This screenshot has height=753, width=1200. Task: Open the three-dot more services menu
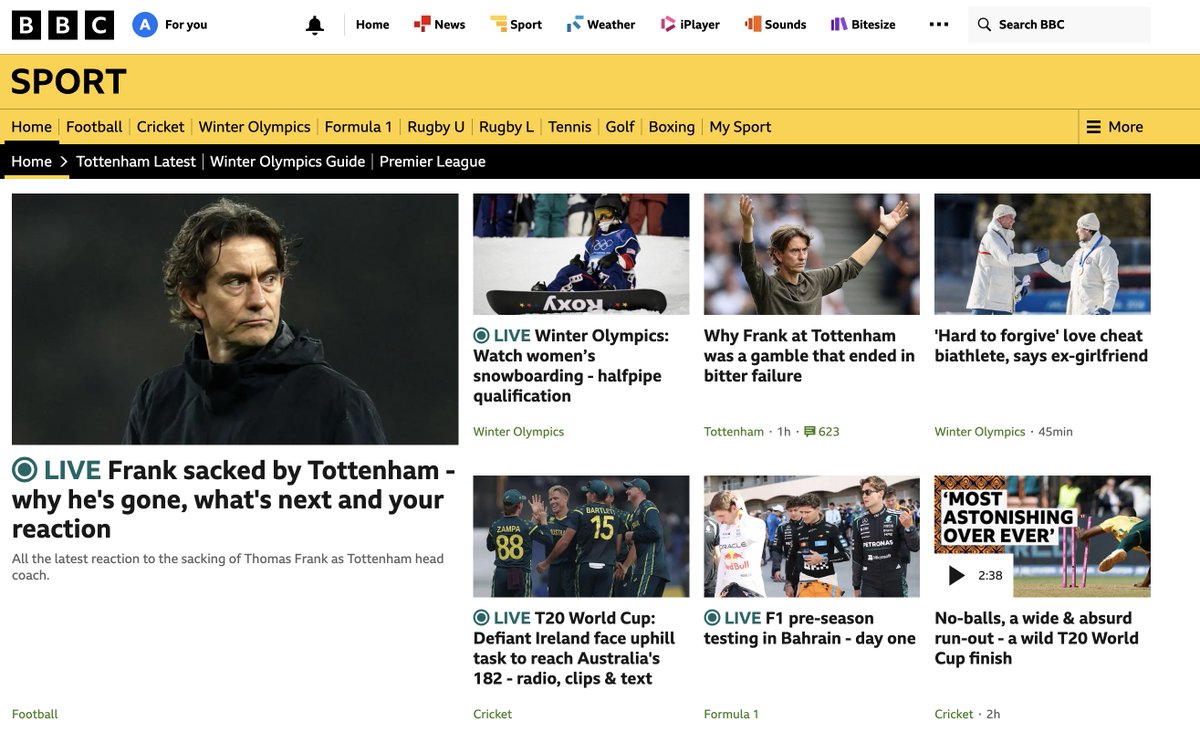coord(938,24)
